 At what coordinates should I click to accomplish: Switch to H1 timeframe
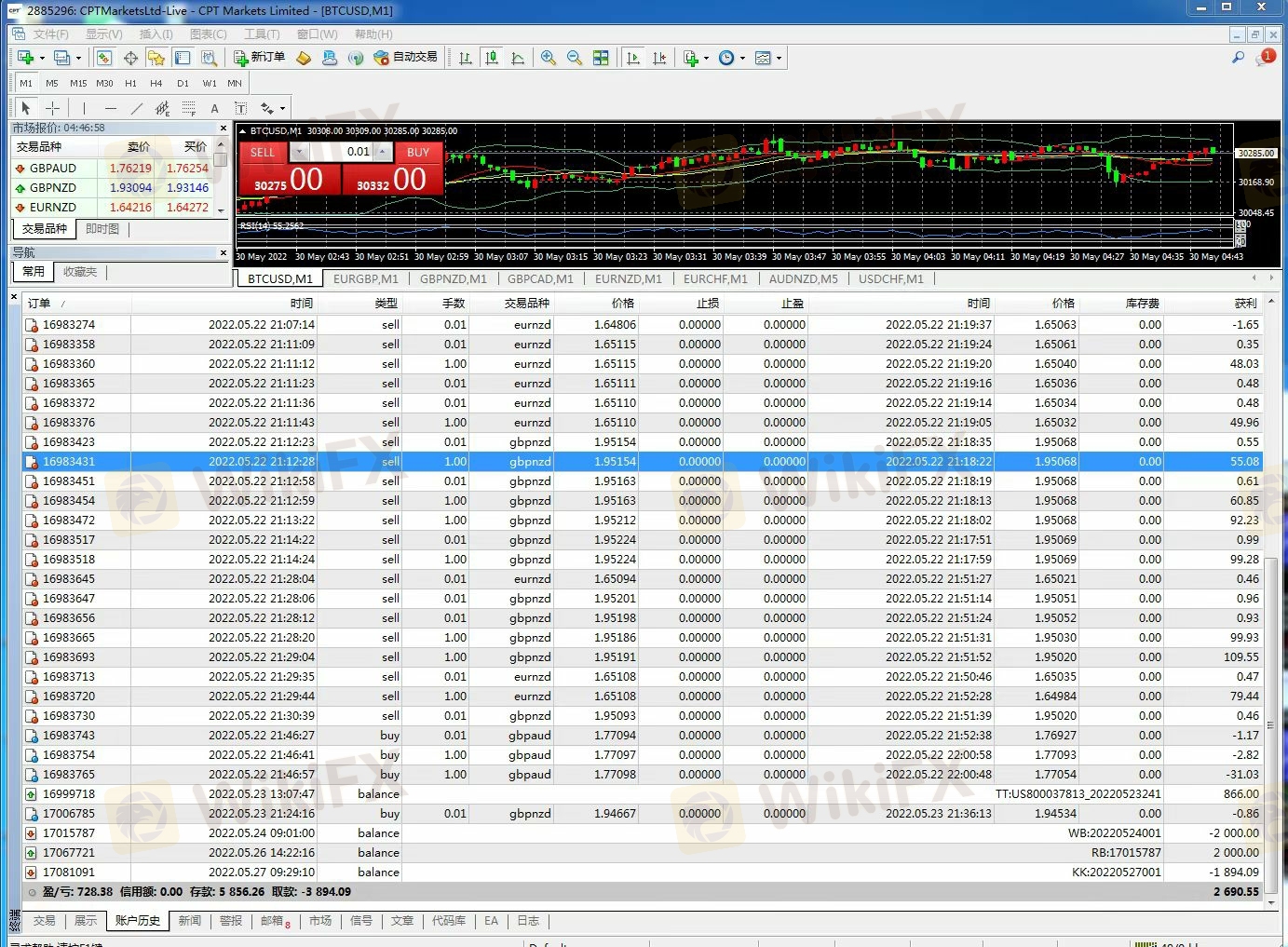pyautogui.click(x=130, y=83)
